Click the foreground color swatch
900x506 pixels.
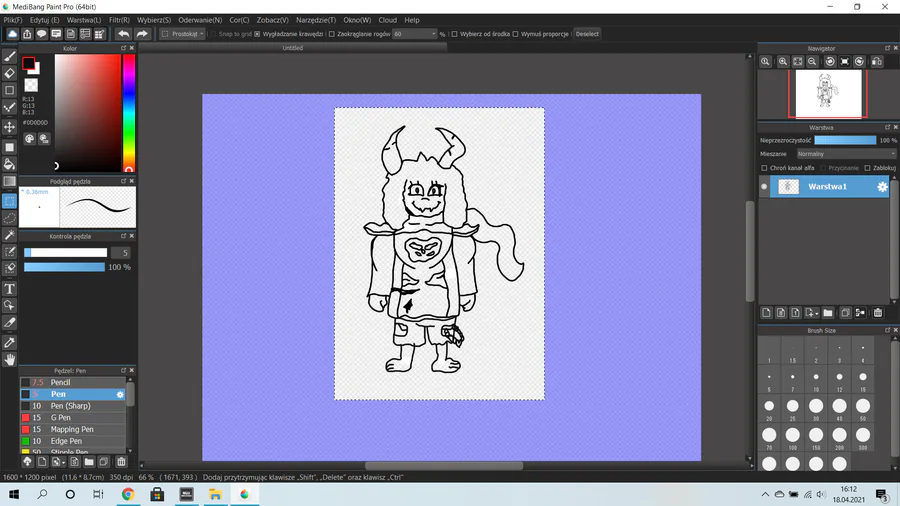(28, 63)
